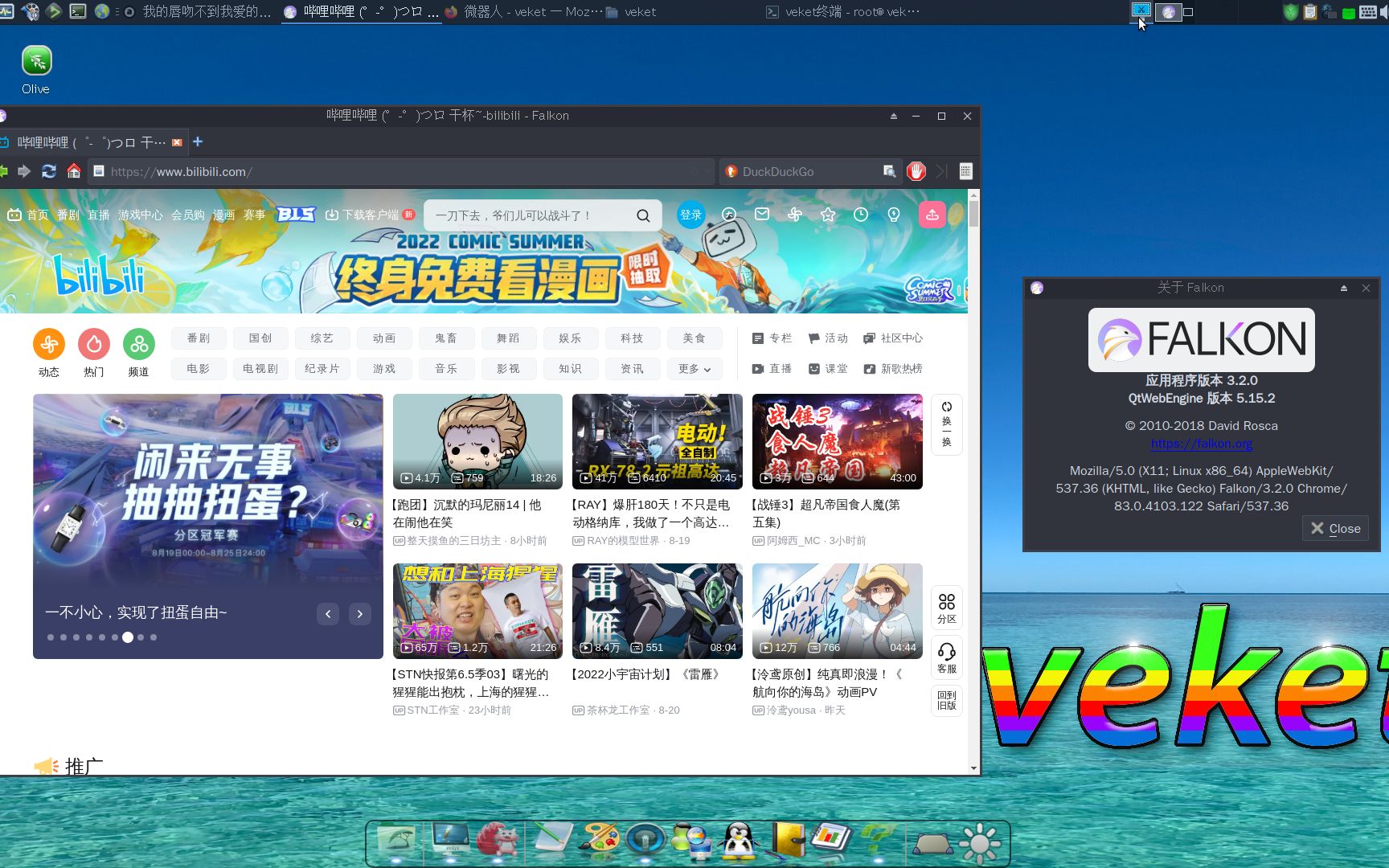Click the red 热门 flame icon
Viewport: 1389px width, 868px height.
tap(94, 344)
